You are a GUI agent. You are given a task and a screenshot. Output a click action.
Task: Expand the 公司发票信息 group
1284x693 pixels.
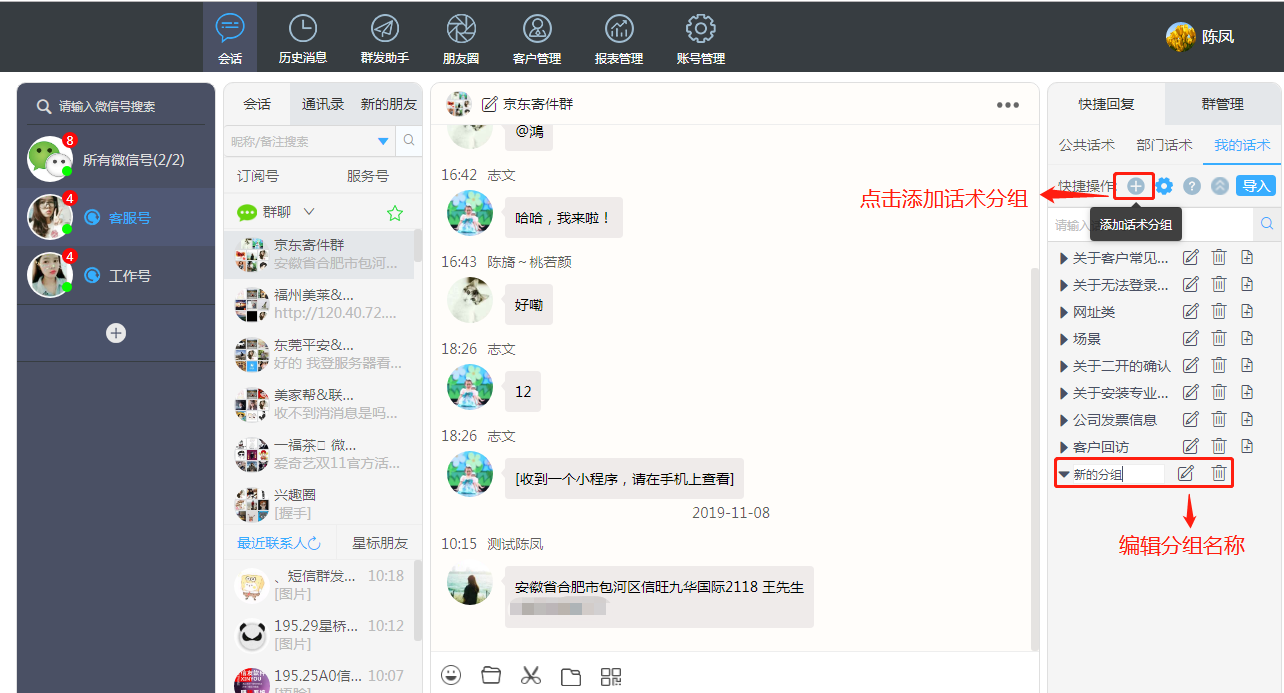[1064, 420]
